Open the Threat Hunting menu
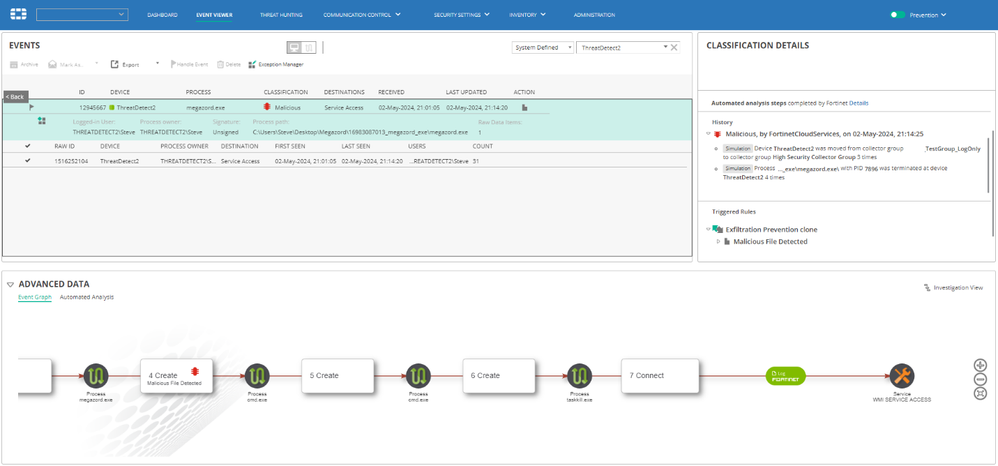Viewport: 998px width, 466px height. click(279, 15)
